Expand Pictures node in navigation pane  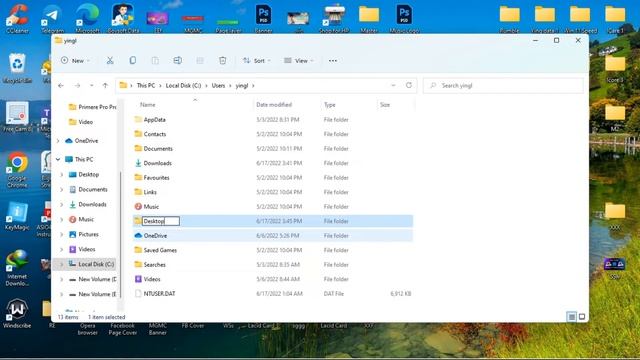[62, 234]
